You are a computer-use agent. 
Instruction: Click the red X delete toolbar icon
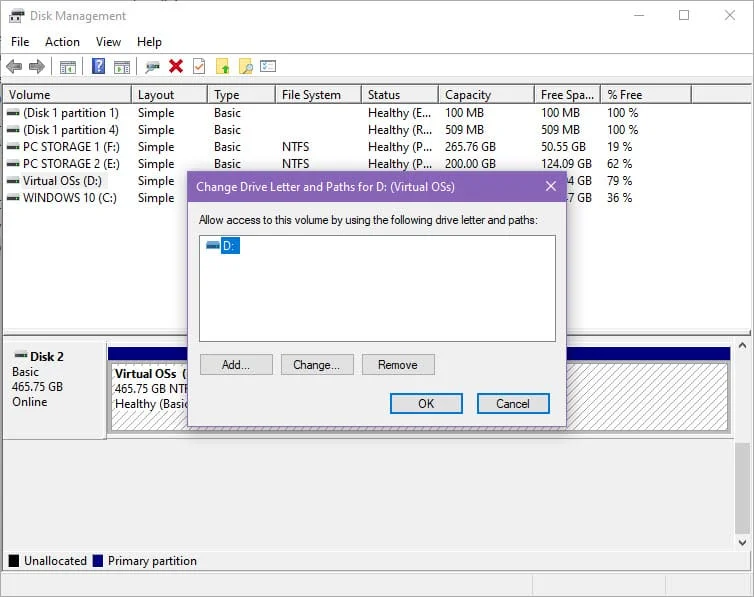(x=176, y=66)
